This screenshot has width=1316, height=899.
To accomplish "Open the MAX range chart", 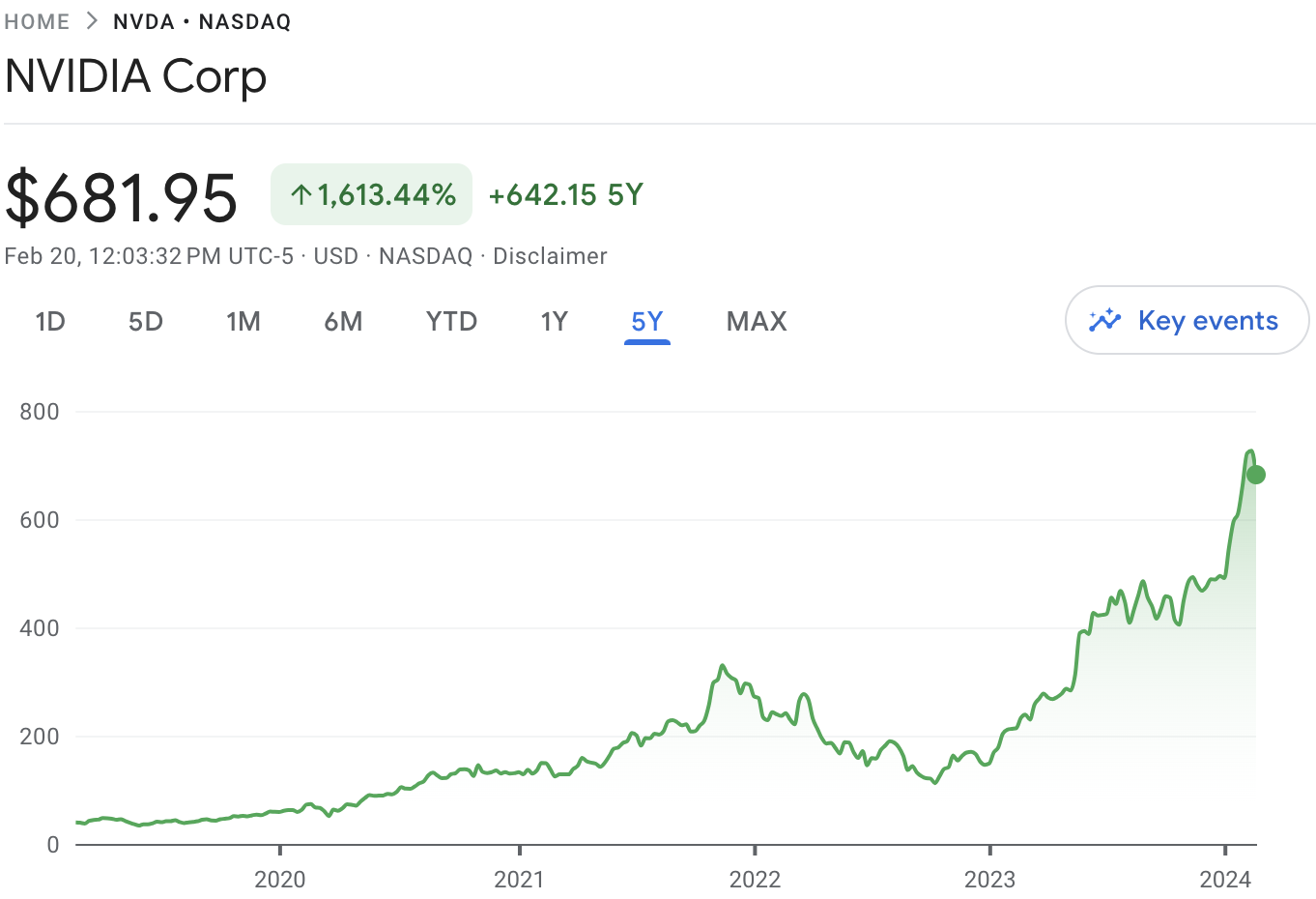I will [757, 322].
